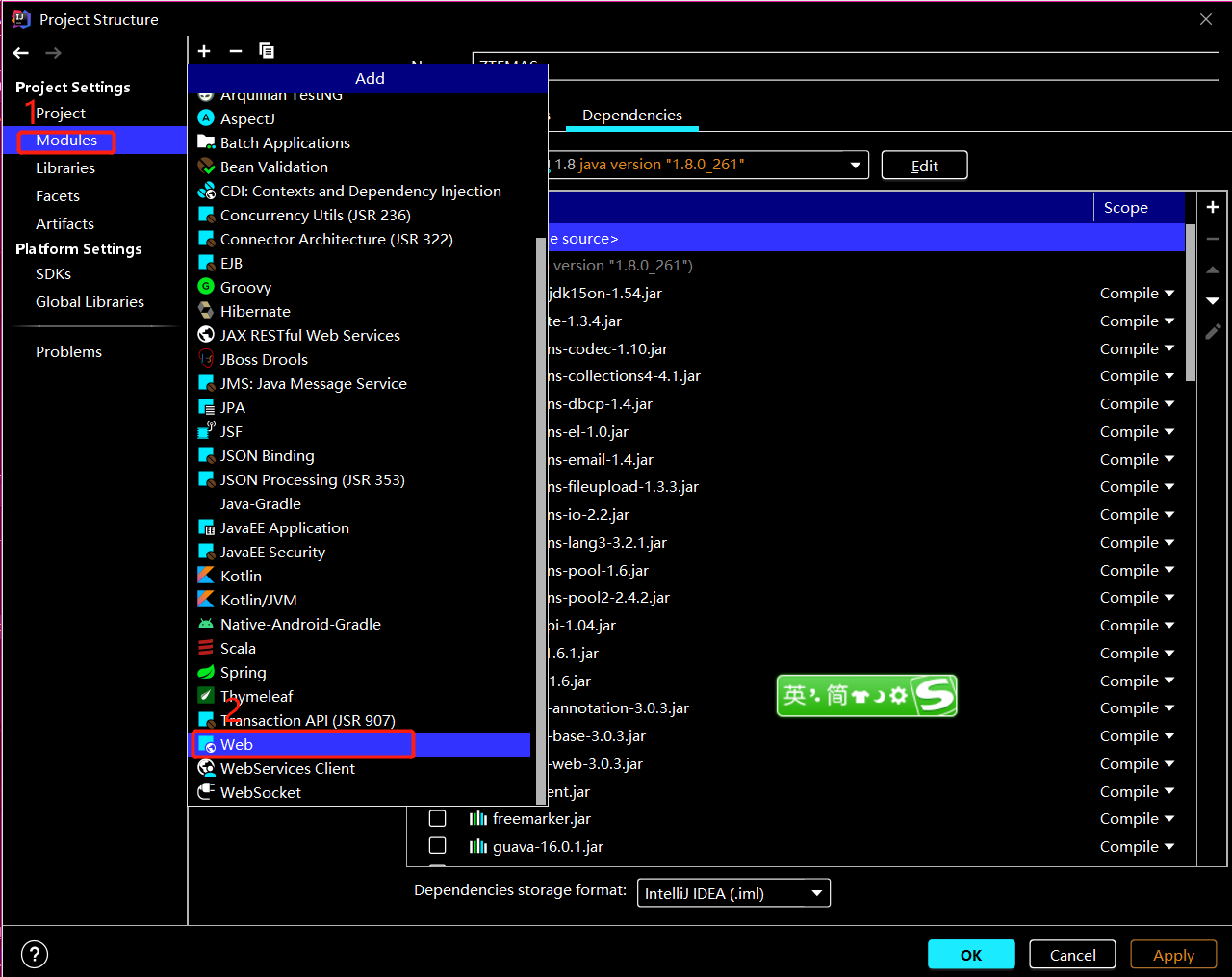Screen dimensions: 1232x977
Task: Click the Spring leaf icon
Action: pyautogui.click(x=205, y=672)
